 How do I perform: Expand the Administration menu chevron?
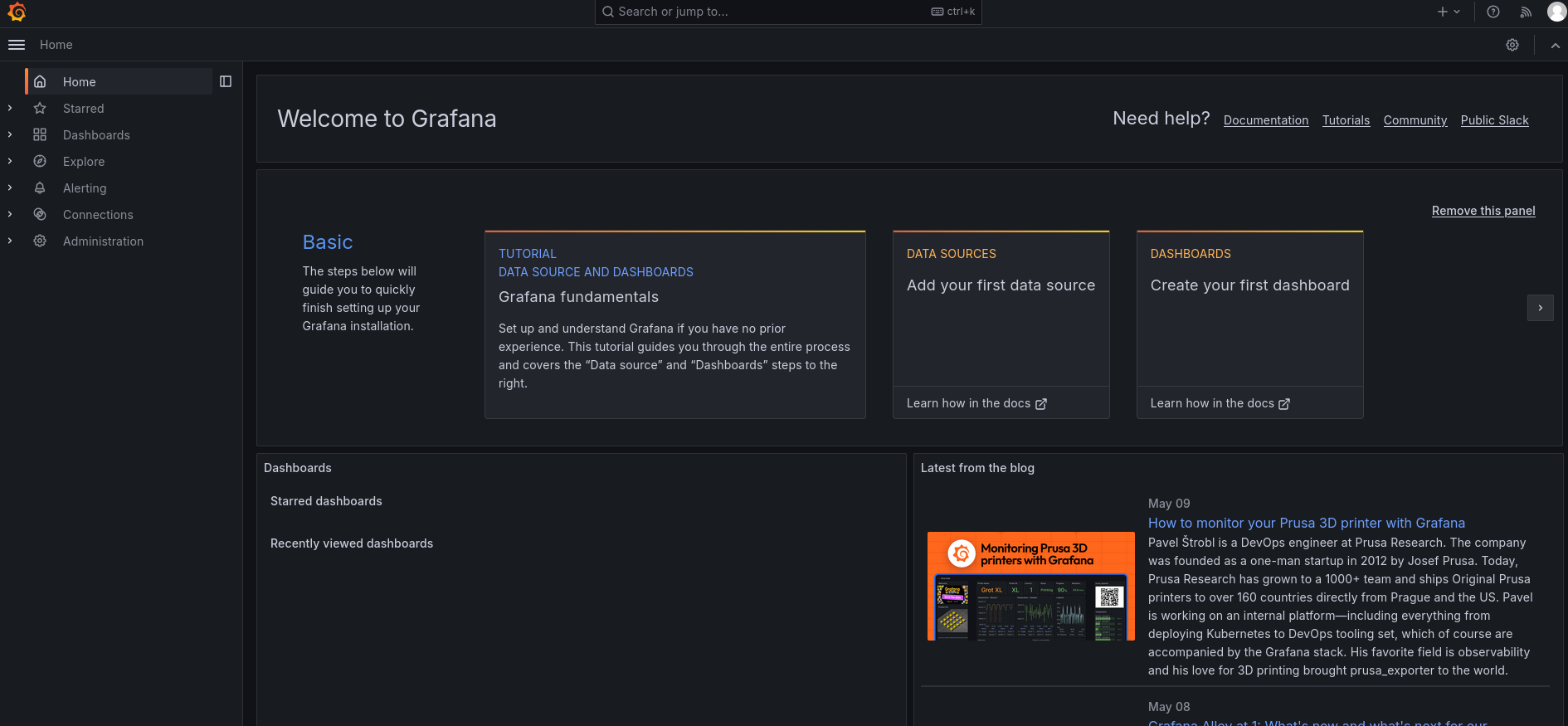coord(10,241)
